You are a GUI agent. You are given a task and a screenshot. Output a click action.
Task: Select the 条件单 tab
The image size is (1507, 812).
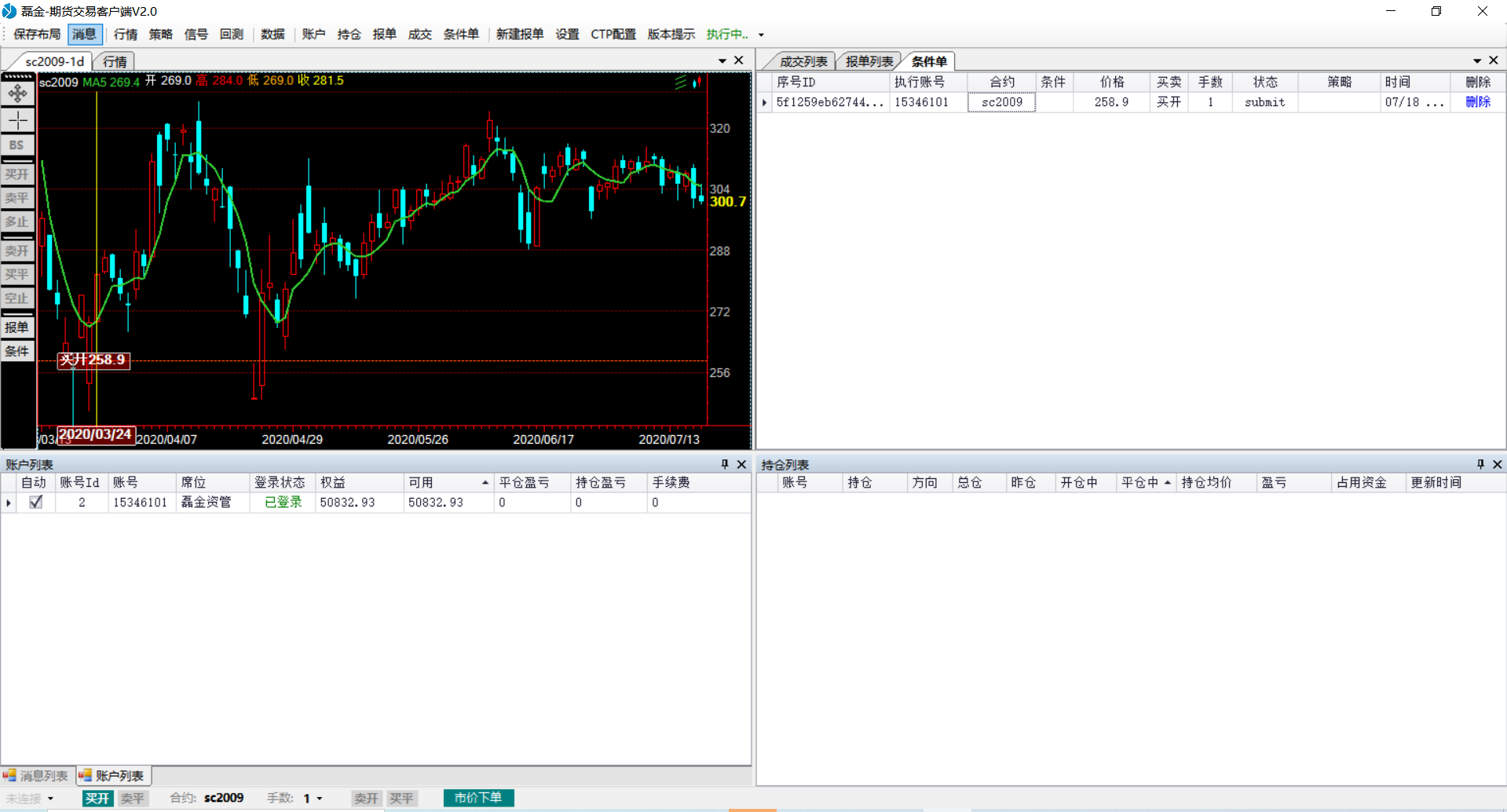coord(929,61)
